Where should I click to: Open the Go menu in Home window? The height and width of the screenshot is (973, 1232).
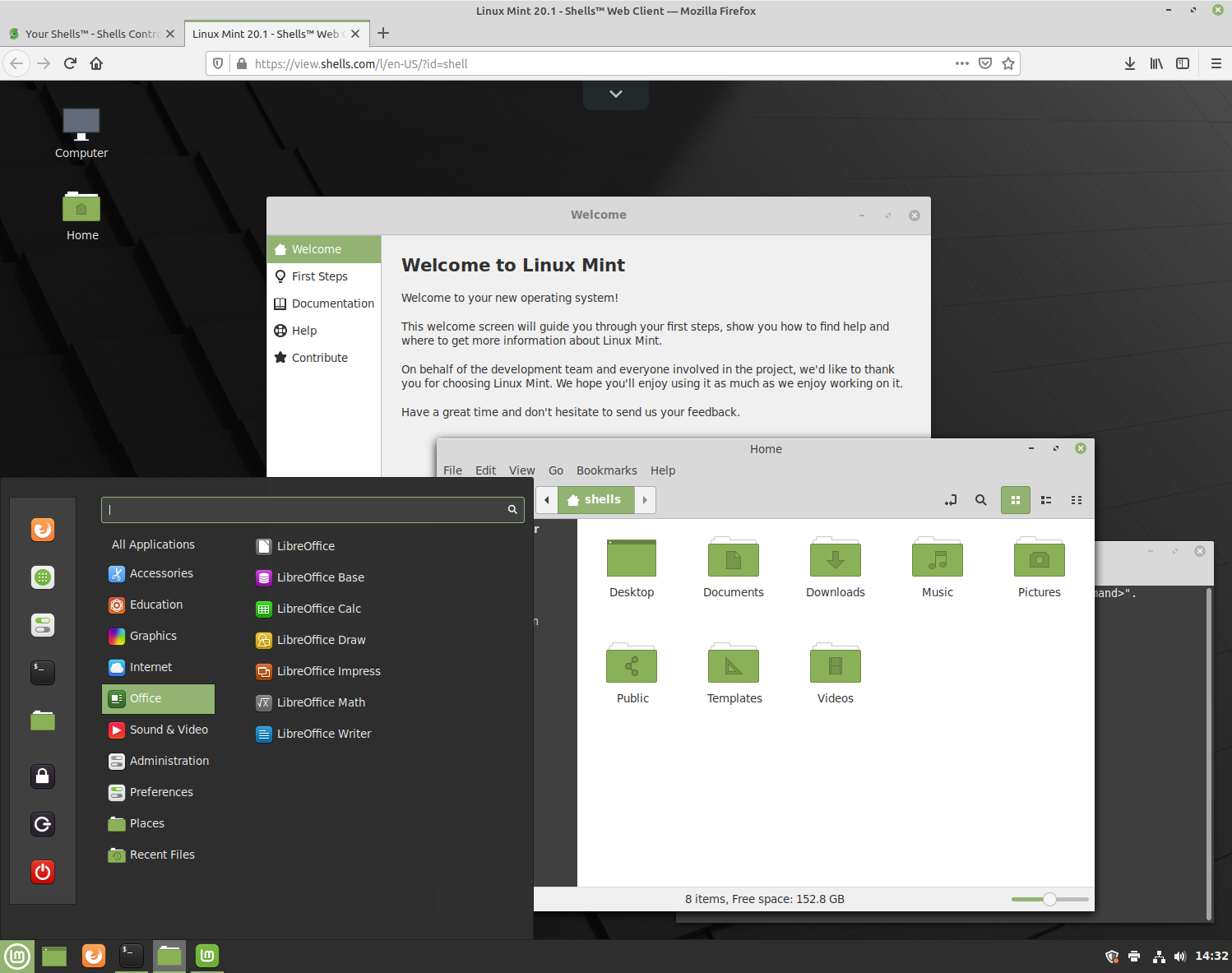556,470
